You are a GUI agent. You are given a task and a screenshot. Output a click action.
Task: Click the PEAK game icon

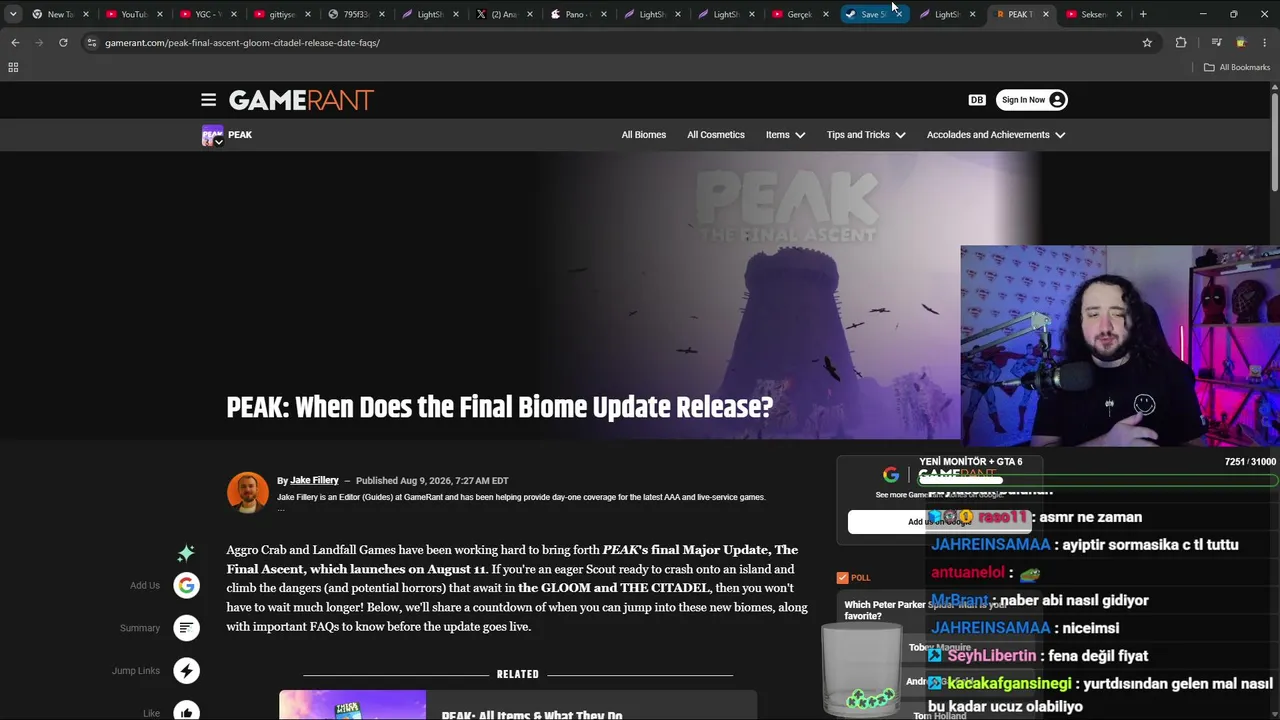[x=211, y=135]
